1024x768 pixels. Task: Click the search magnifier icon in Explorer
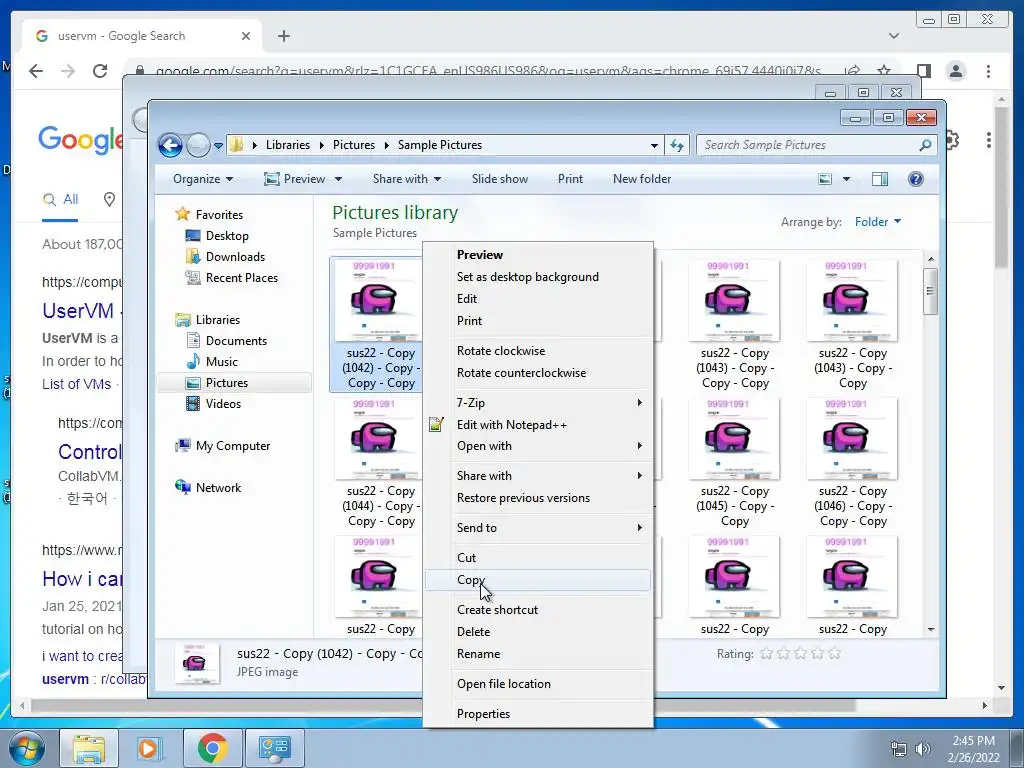tap(925, 145)
